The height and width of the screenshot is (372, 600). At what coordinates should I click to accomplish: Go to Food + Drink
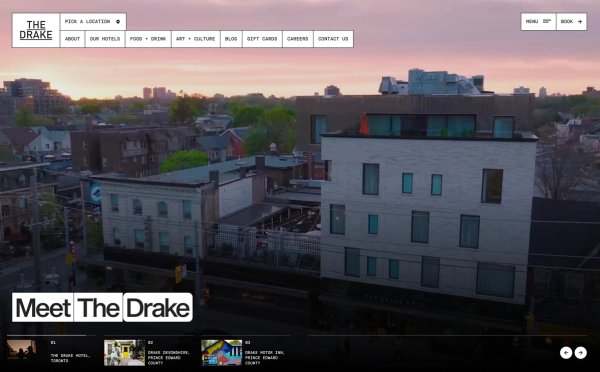[x=148, y=39]
